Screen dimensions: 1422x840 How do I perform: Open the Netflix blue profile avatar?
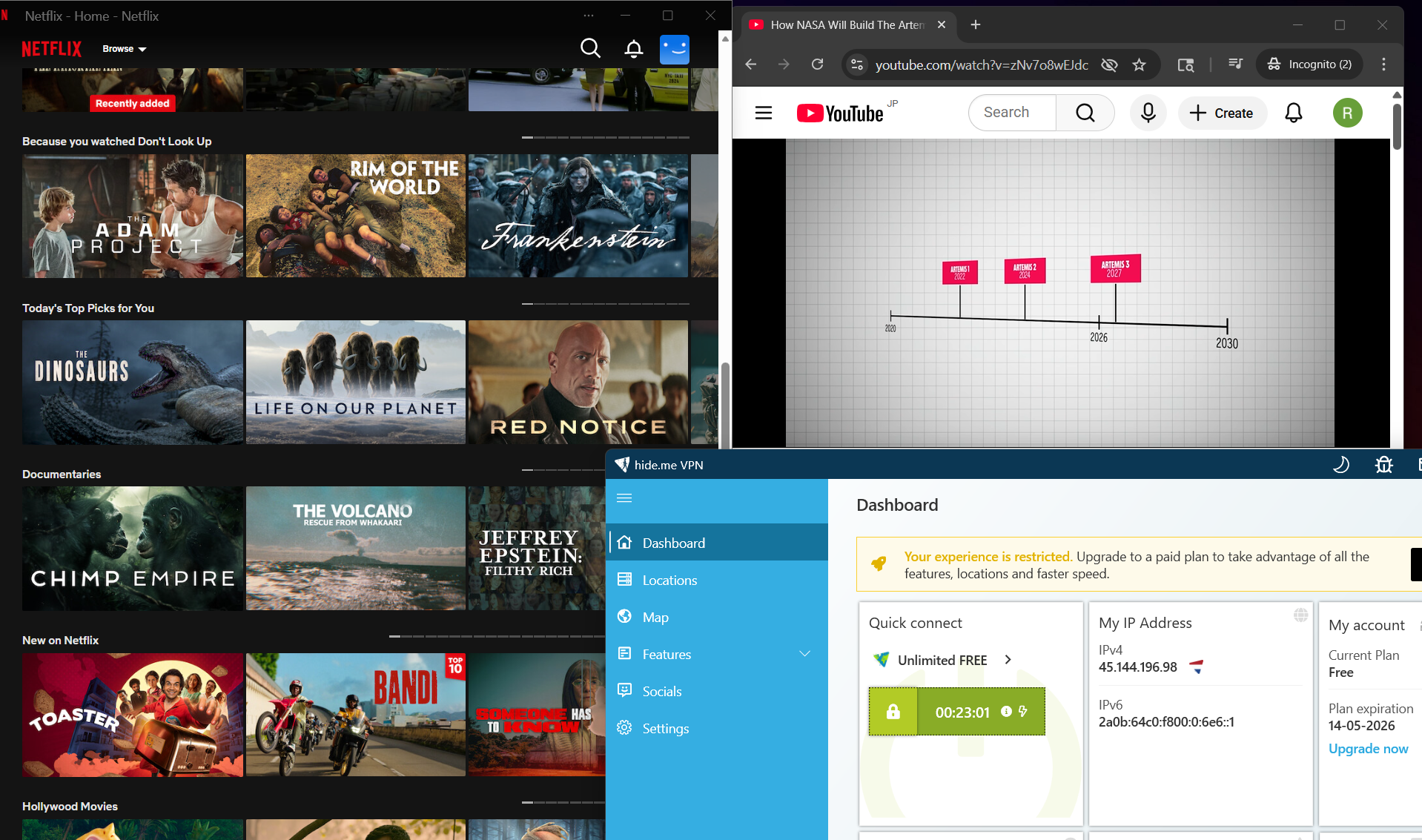(x=675, y=49)
